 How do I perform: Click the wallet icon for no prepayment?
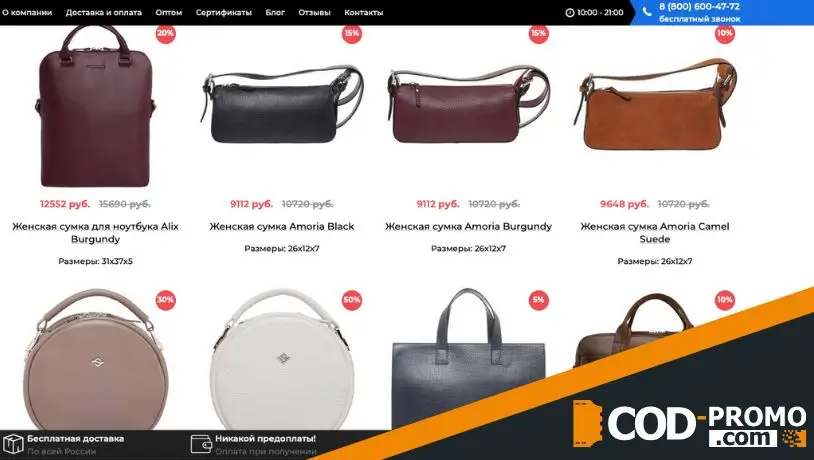pyautogui.click(x=201, y=444)
